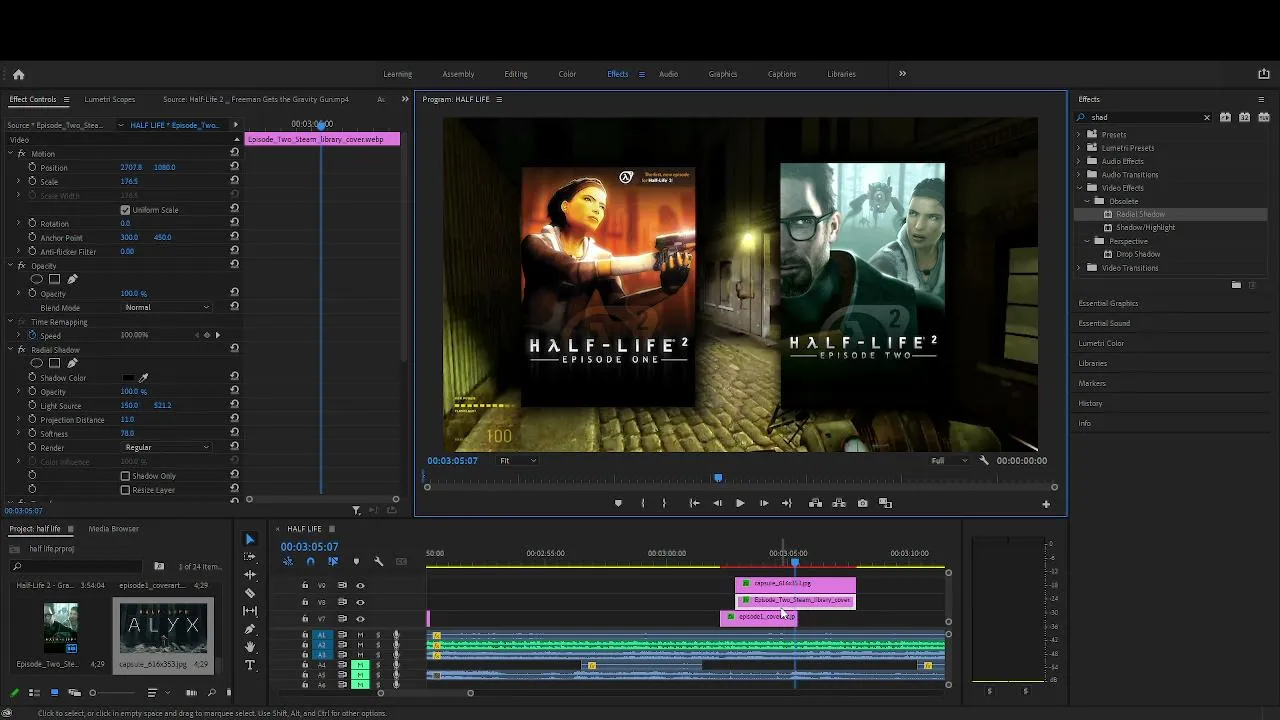The width and height of the screenshot is (1280, 720).
Task: Go to In point in Program monitor
Action: click(x=694, y=503)
